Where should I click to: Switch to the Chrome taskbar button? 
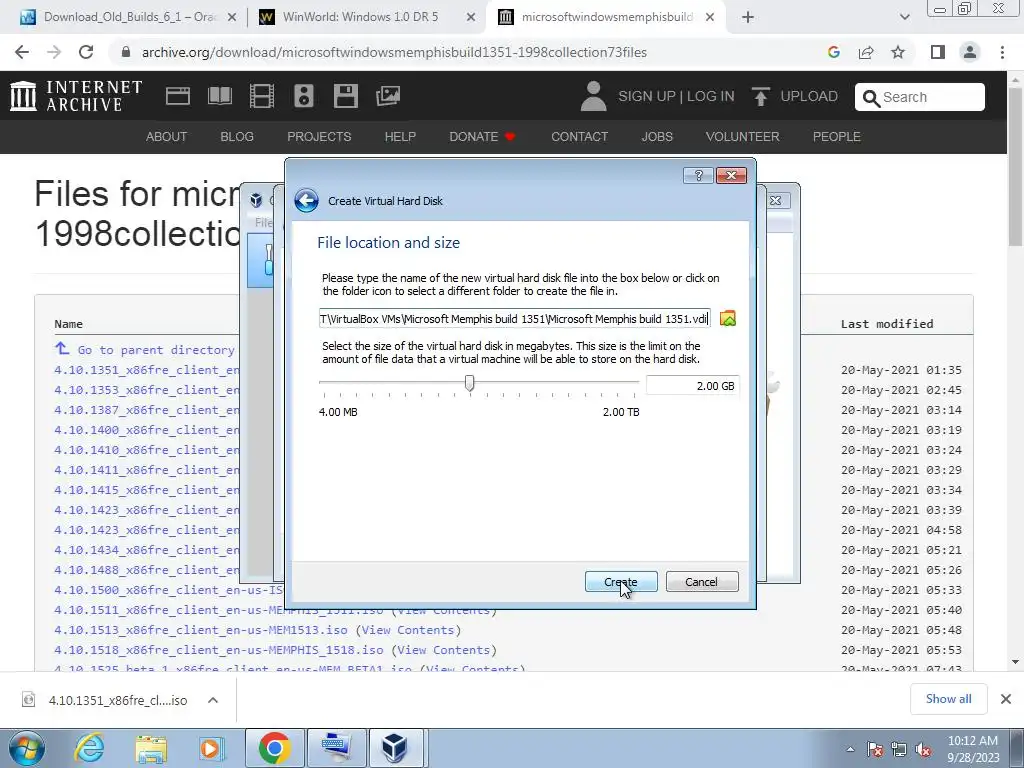click(x=274, y=748)
